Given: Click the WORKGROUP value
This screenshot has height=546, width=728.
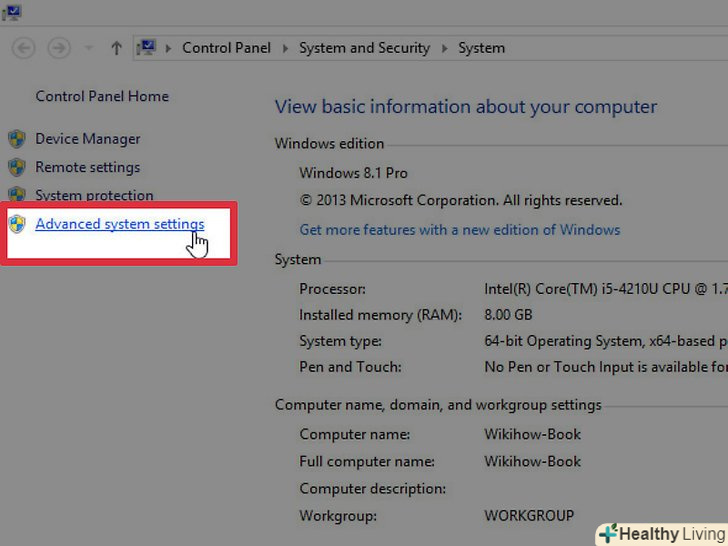Looking at the screenshot, I should 529,515.
